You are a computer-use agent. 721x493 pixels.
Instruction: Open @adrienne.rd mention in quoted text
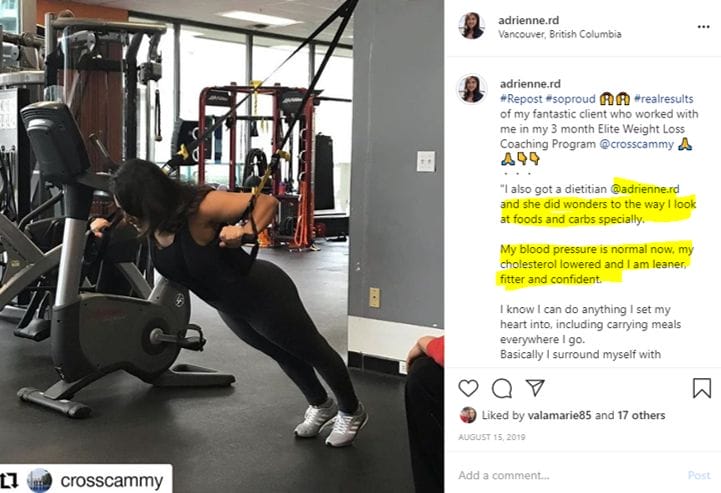(645, 189)
